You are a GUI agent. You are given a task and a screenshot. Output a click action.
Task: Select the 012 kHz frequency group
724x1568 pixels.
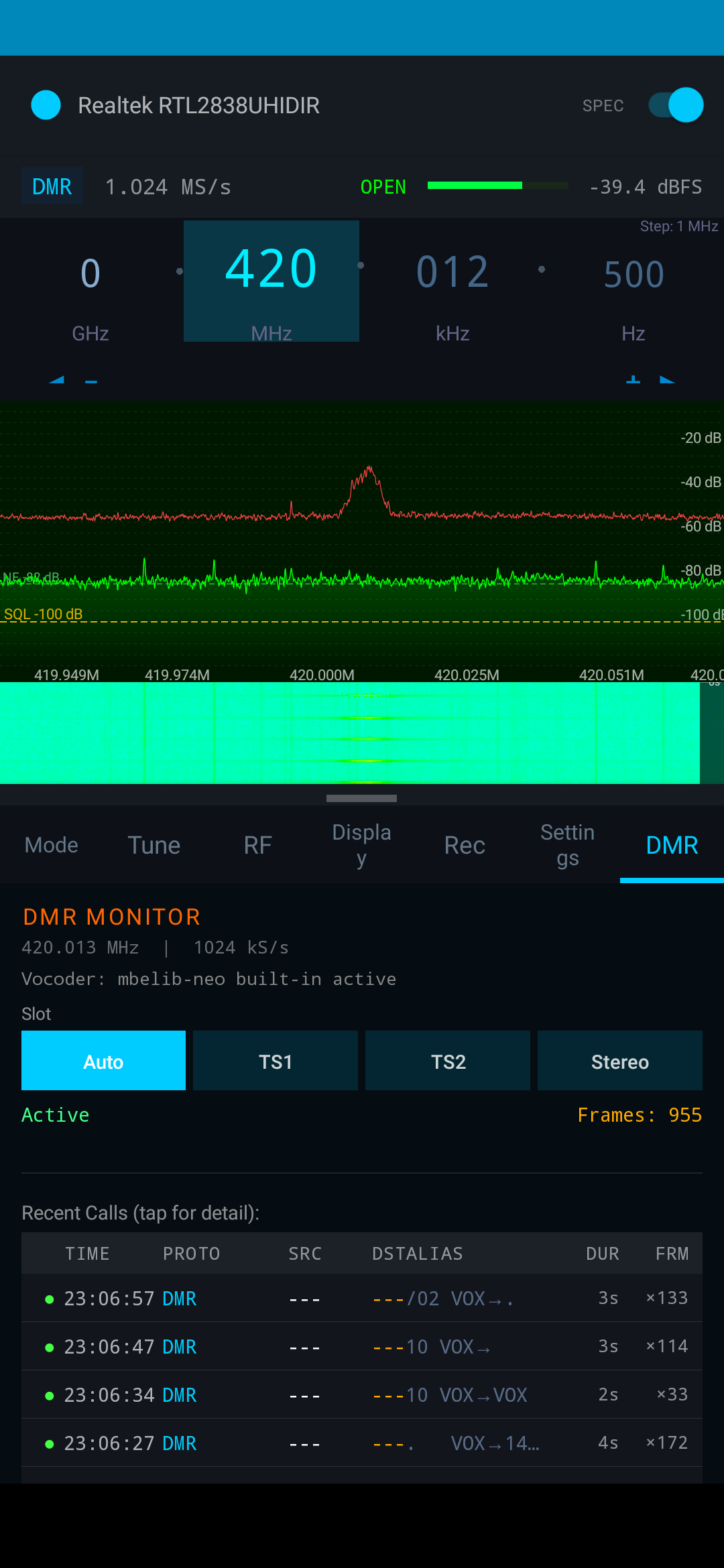click(x=452, y=281)
